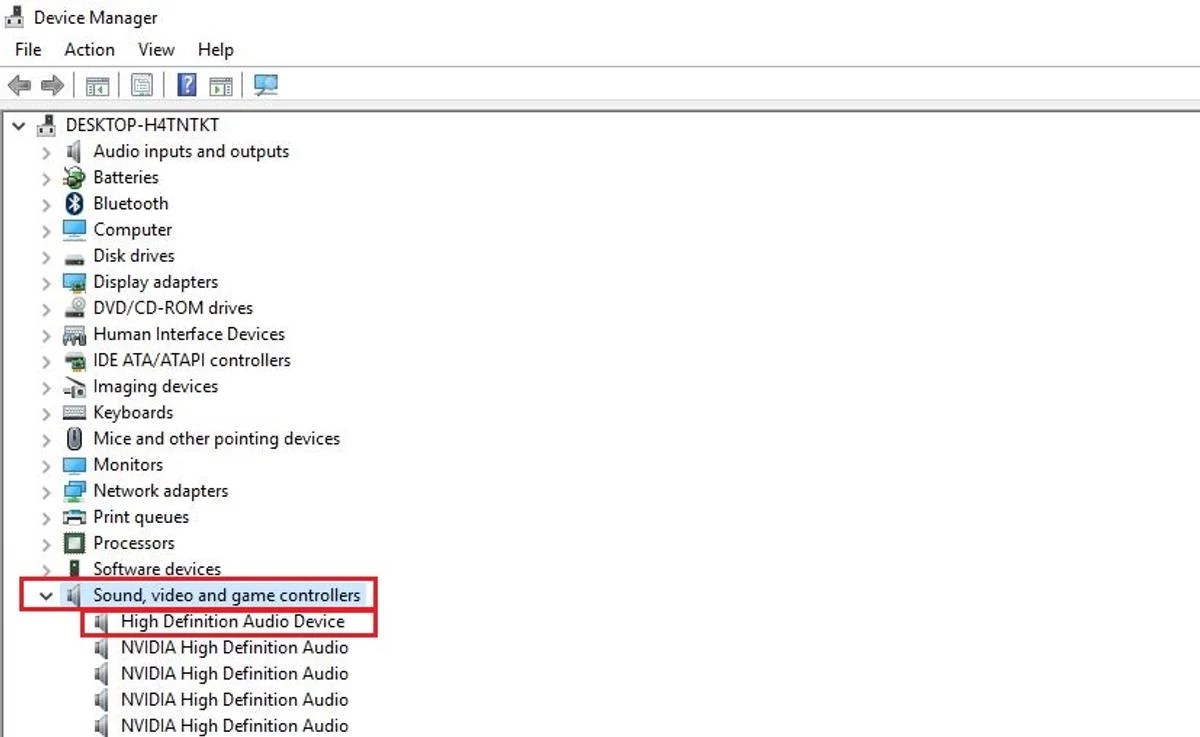The width and height of the screenshot is (1200, 737).
Task: Click the Software devices icon
Action: pos(74,569)
